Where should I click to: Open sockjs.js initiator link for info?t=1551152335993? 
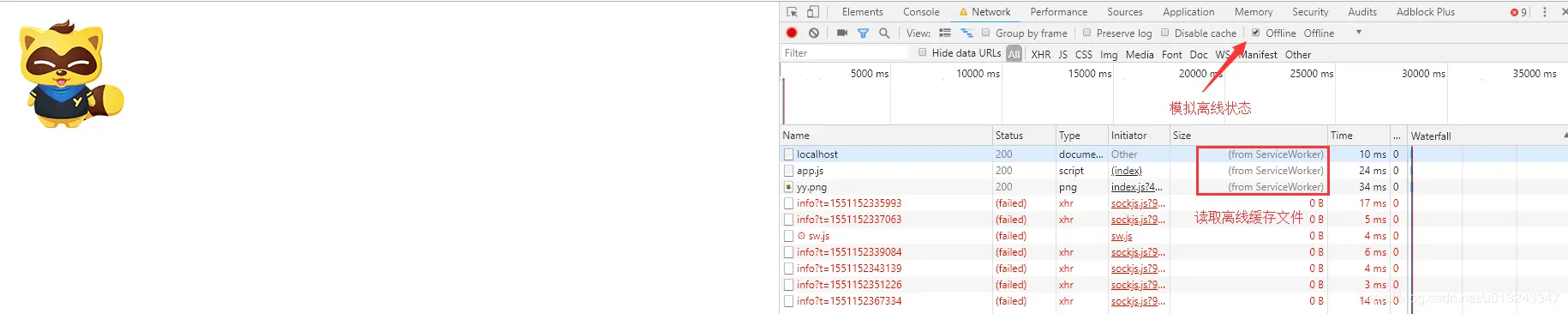[x=1138, y=203]
